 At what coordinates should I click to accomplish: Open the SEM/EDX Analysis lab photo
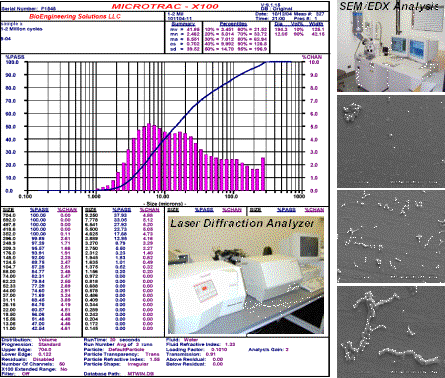[x=391, y=46]
